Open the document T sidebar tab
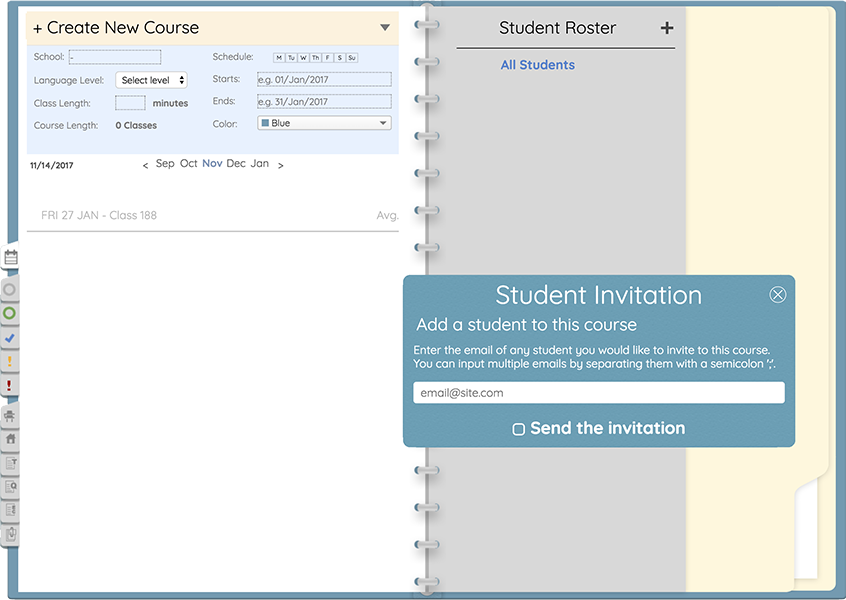Image resolution: width=846 pixels, height=600 pixels. coord(10,463)
